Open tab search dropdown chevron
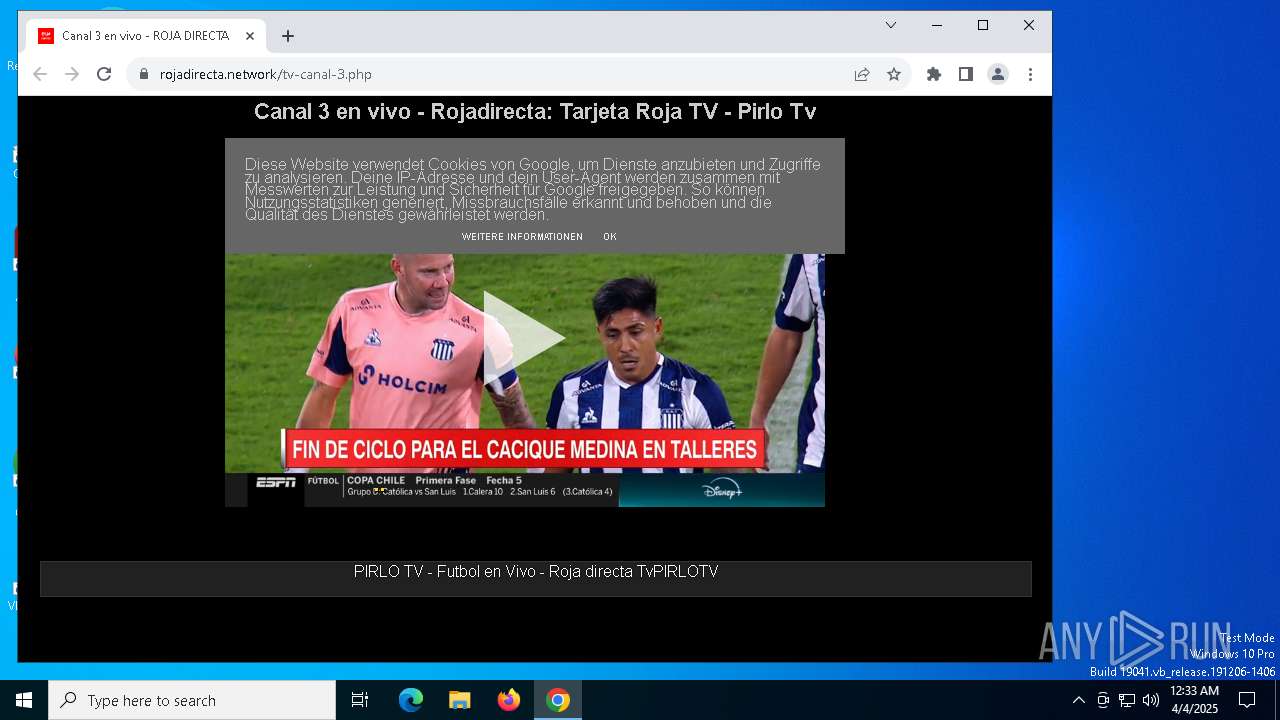 pos(891,25)
